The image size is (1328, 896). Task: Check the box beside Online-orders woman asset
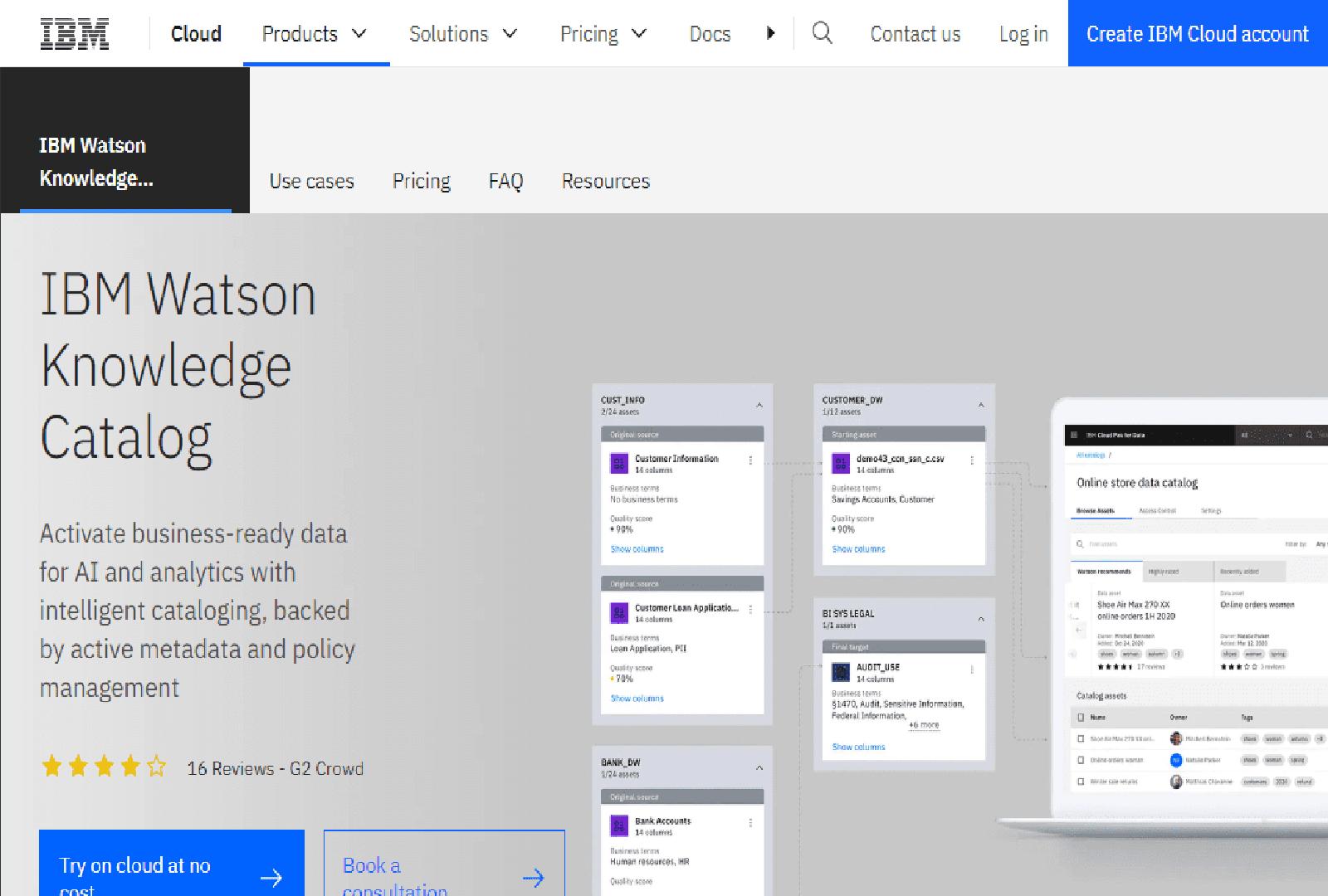click(1081, 759)
